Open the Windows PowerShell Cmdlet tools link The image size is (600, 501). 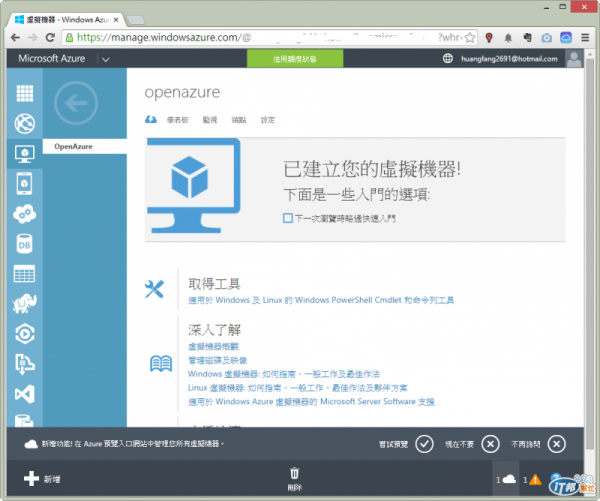pos(321,300)
